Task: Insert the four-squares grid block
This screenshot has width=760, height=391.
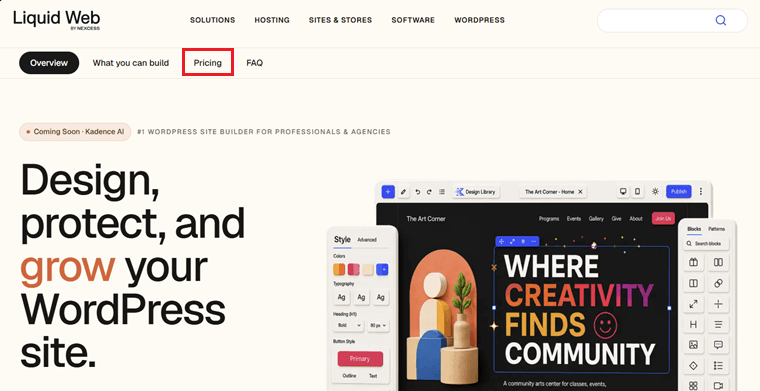Action: (x=694, y=385)
